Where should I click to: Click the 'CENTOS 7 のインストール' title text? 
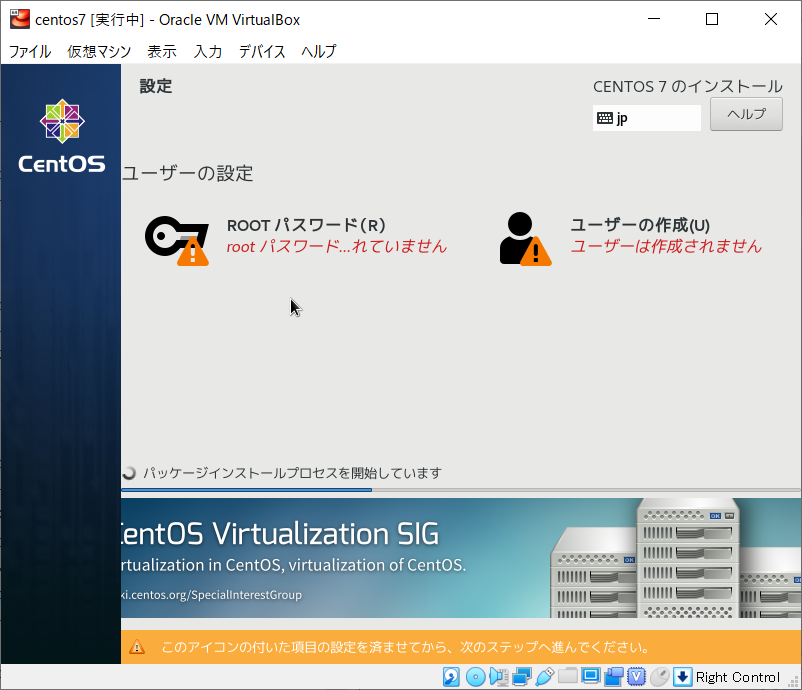click(687, 86)
